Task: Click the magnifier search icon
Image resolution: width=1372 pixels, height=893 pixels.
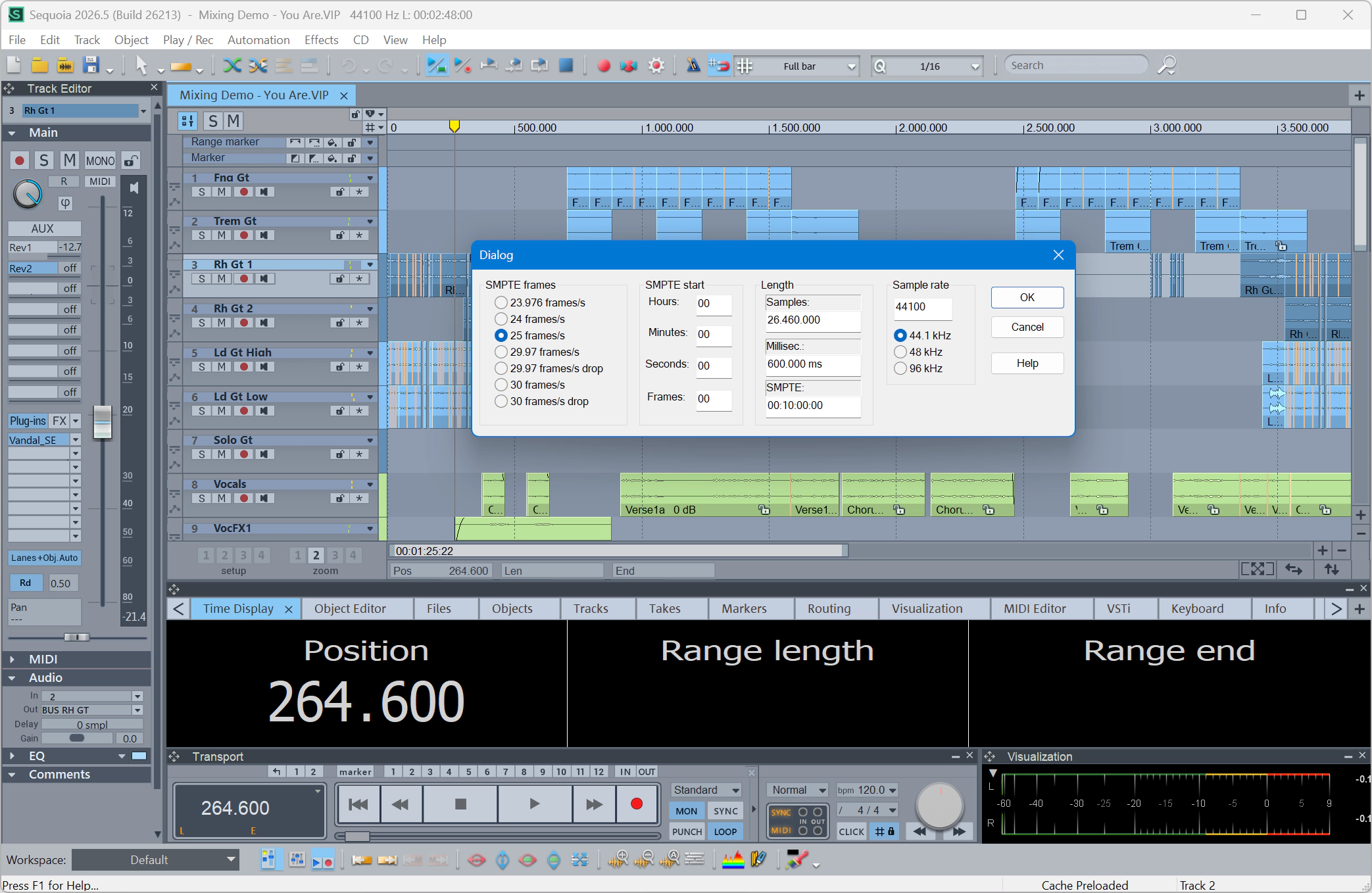Action: [1166, 65]
